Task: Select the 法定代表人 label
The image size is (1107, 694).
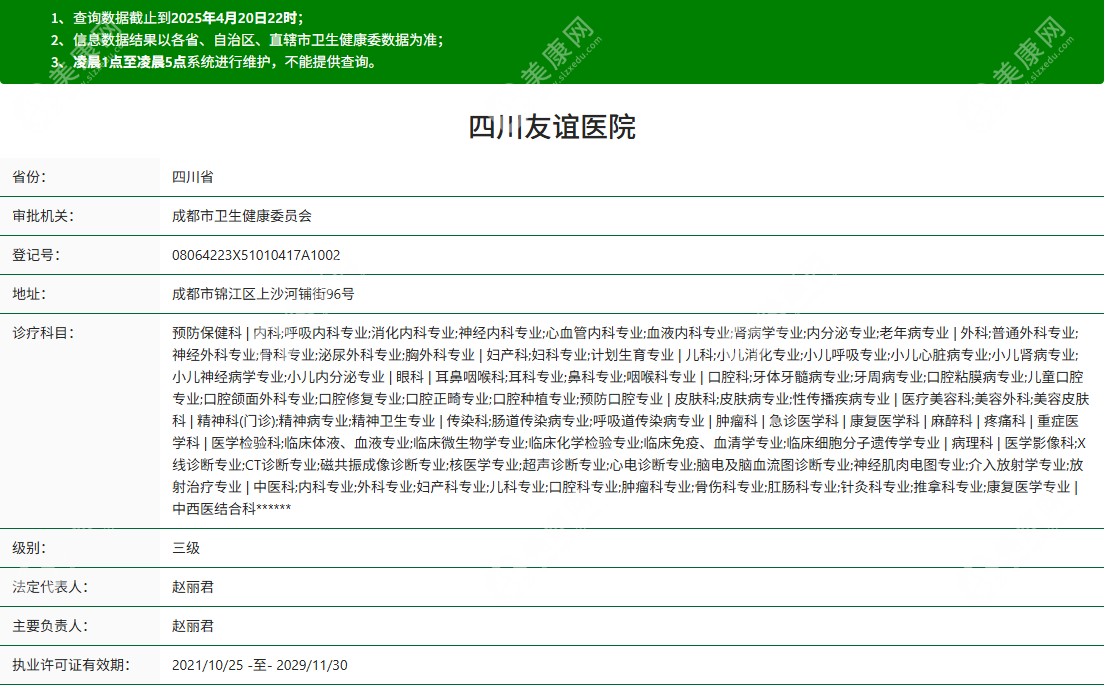Action: 50,587
